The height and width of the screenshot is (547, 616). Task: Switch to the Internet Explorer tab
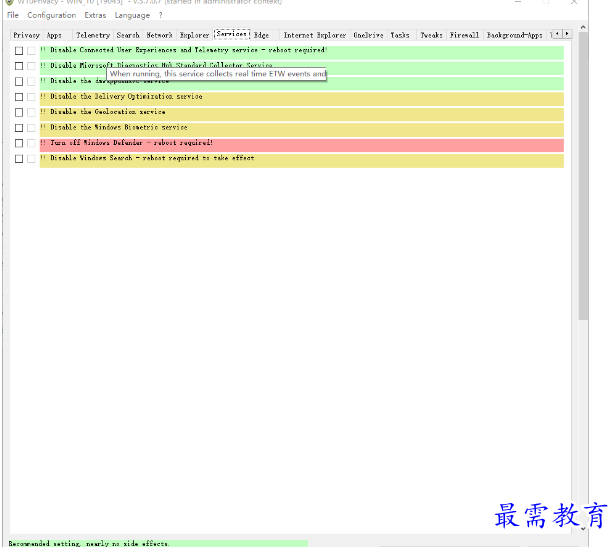[315, 35]
